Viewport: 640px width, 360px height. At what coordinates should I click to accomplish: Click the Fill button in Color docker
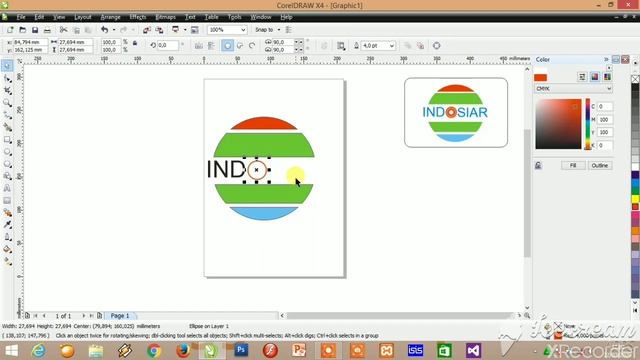coord(573,165)
